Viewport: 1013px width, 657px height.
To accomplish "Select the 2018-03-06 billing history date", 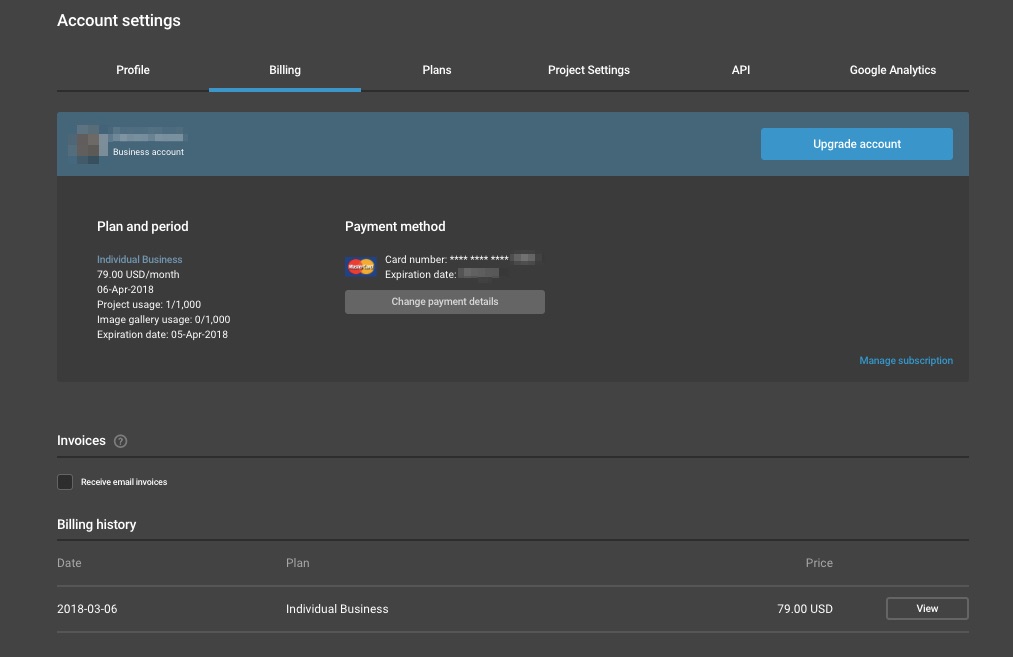I will [x=87, y=609].
